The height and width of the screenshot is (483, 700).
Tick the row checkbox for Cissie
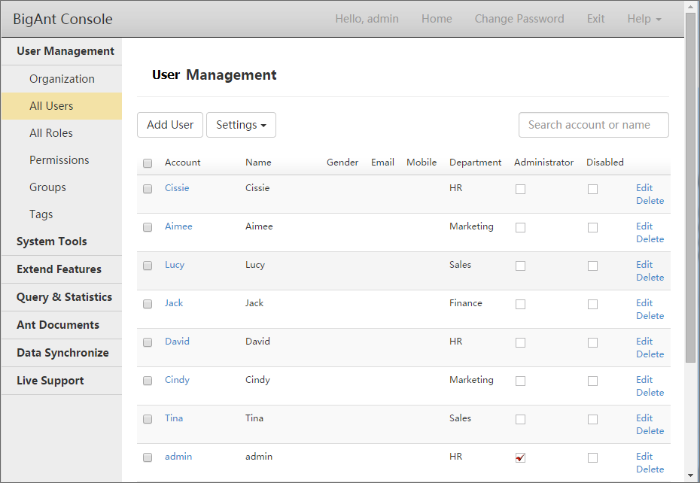pyautogui.click(x=148, y=188)
